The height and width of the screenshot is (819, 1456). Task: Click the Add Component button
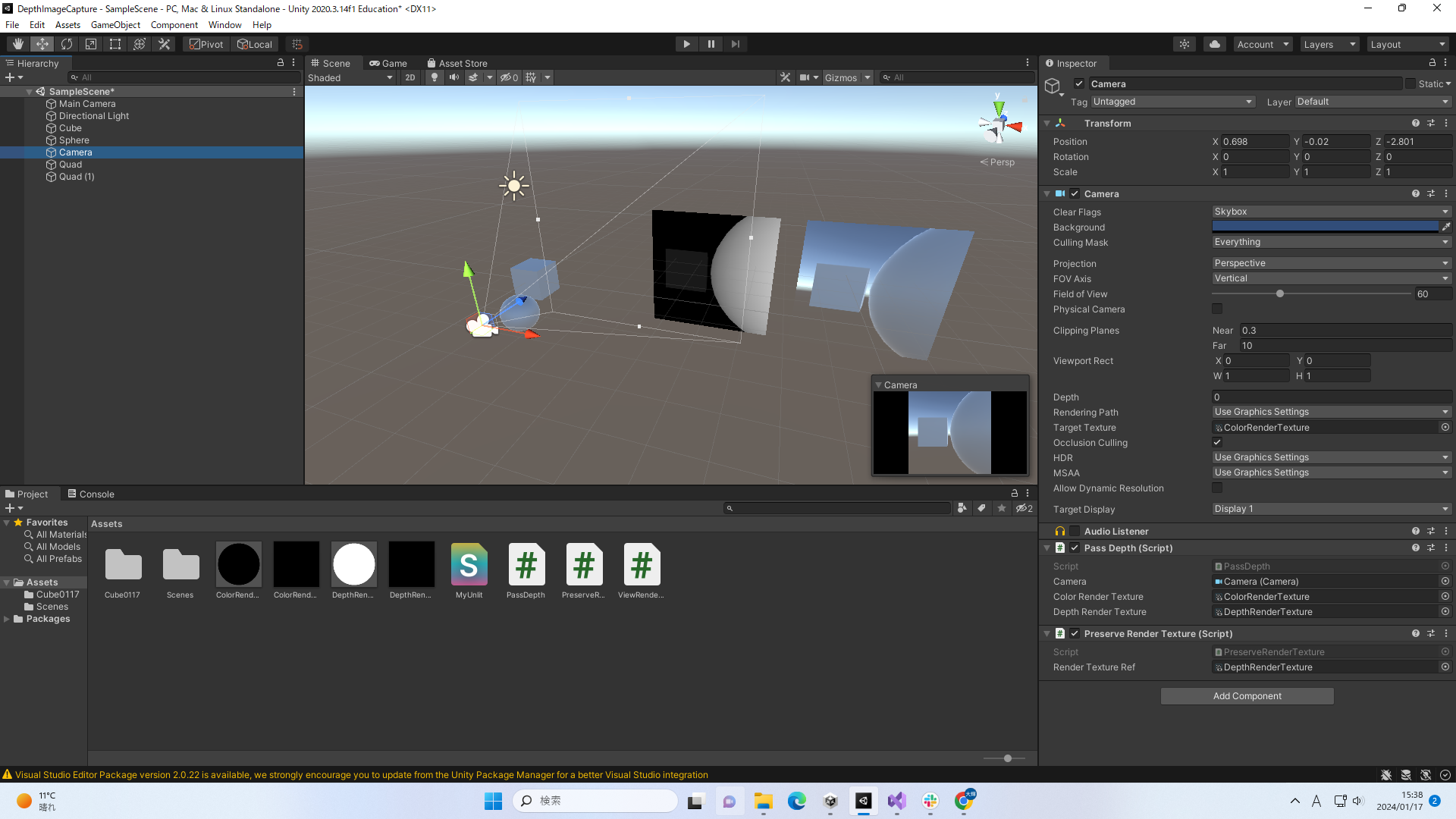pos(1247,696)
